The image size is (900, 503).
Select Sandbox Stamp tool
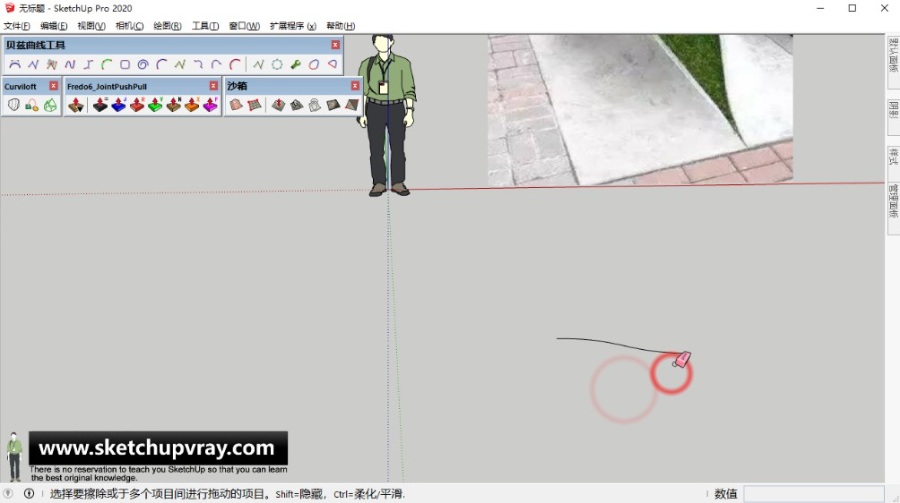[297, 105]
